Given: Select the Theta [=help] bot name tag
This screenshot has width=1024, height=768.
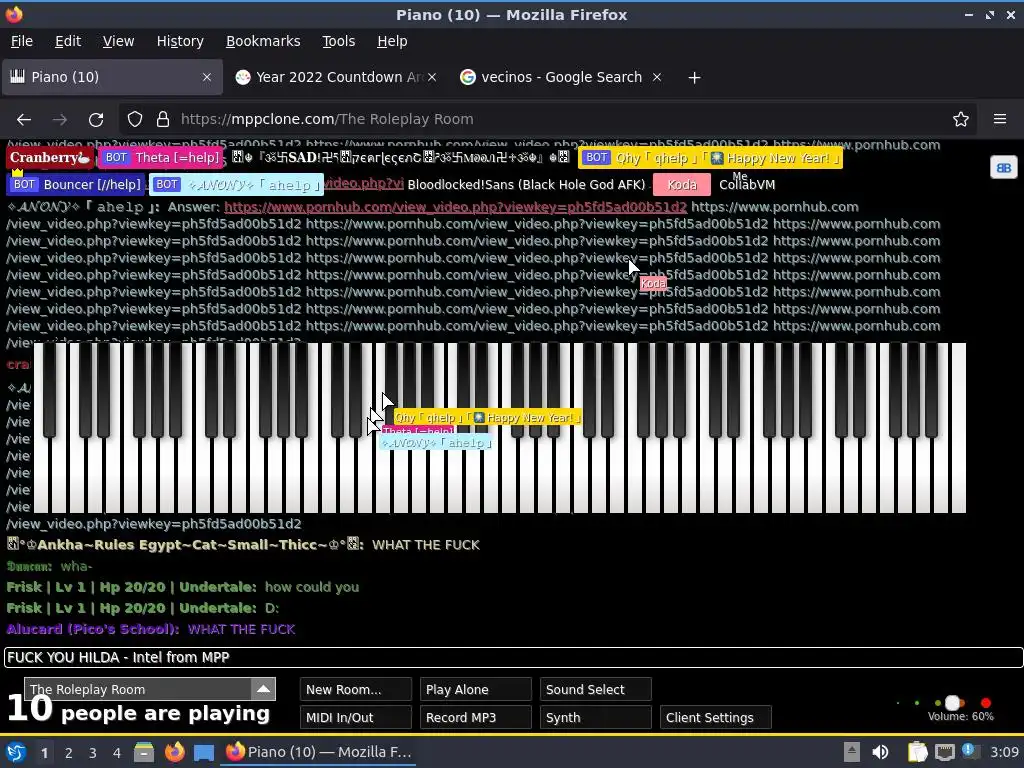Looking at the screenshot, I should 161,157.
